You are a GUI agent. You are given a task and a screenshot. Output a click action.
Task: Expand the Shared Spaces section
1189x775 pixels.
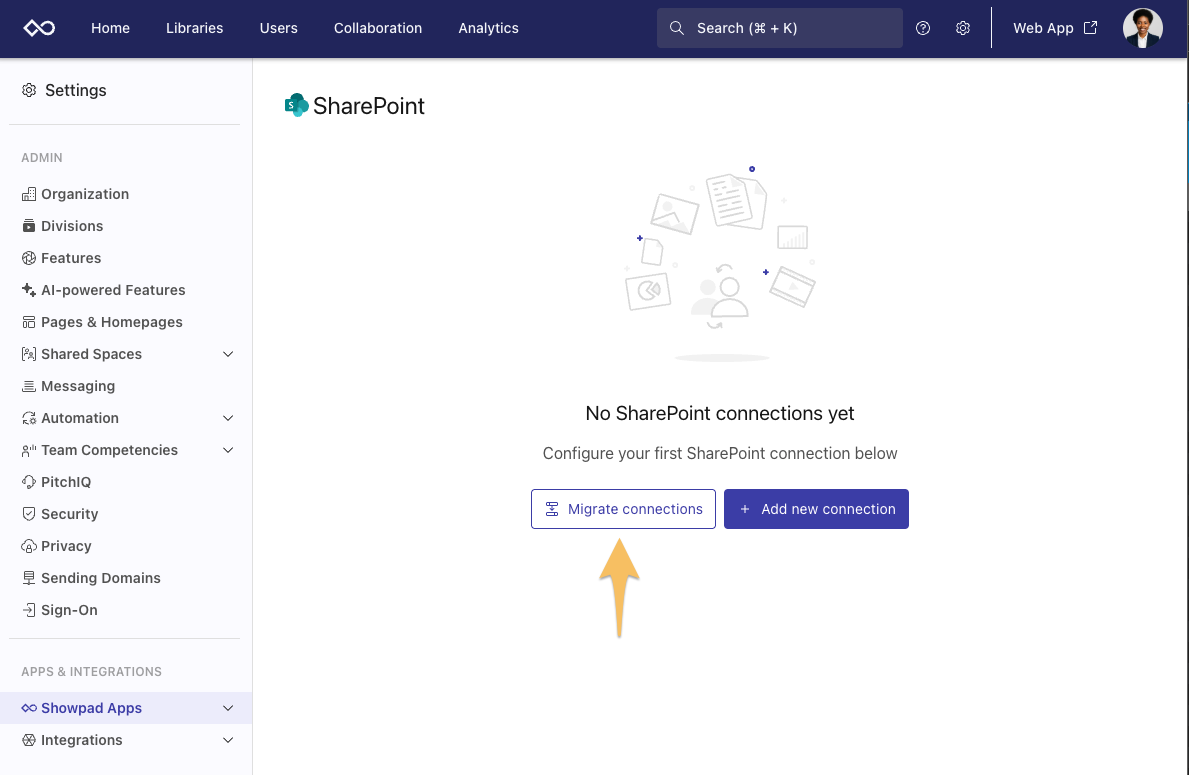coord(228,353)
